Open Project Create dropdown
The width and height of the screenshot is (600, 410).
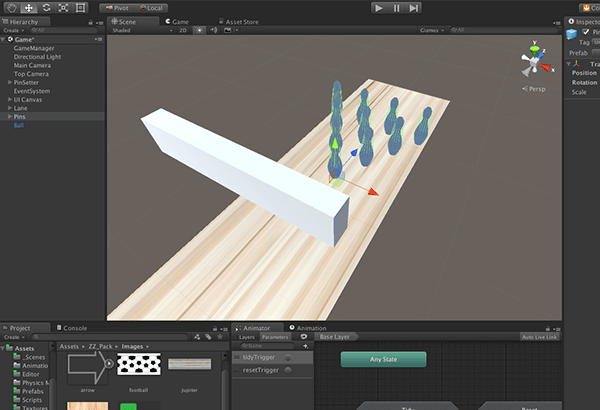point(14,337)
